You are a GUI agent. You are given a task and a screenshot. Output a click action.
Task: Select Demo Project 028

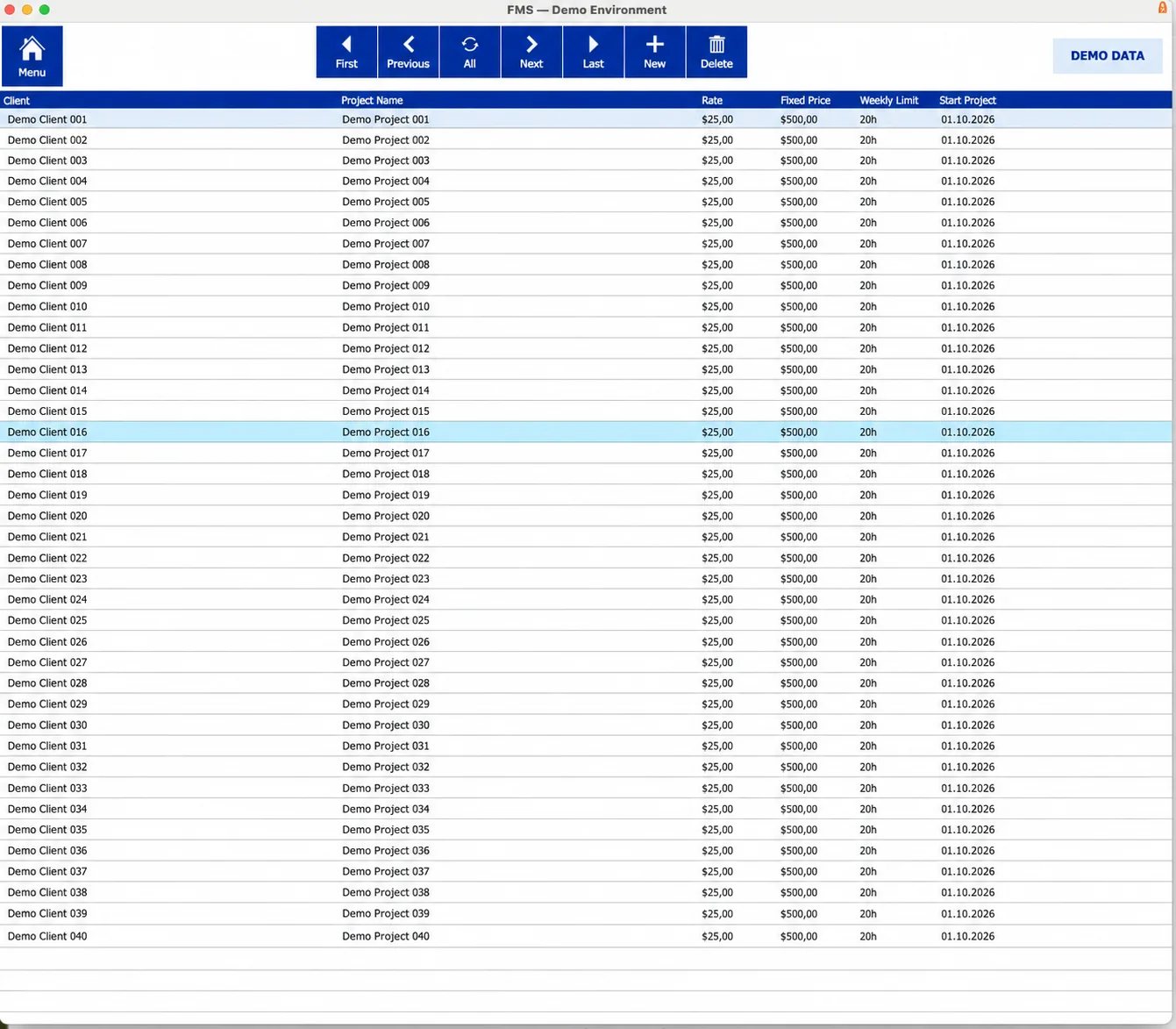pyautogui.click(x=386, y=683)
